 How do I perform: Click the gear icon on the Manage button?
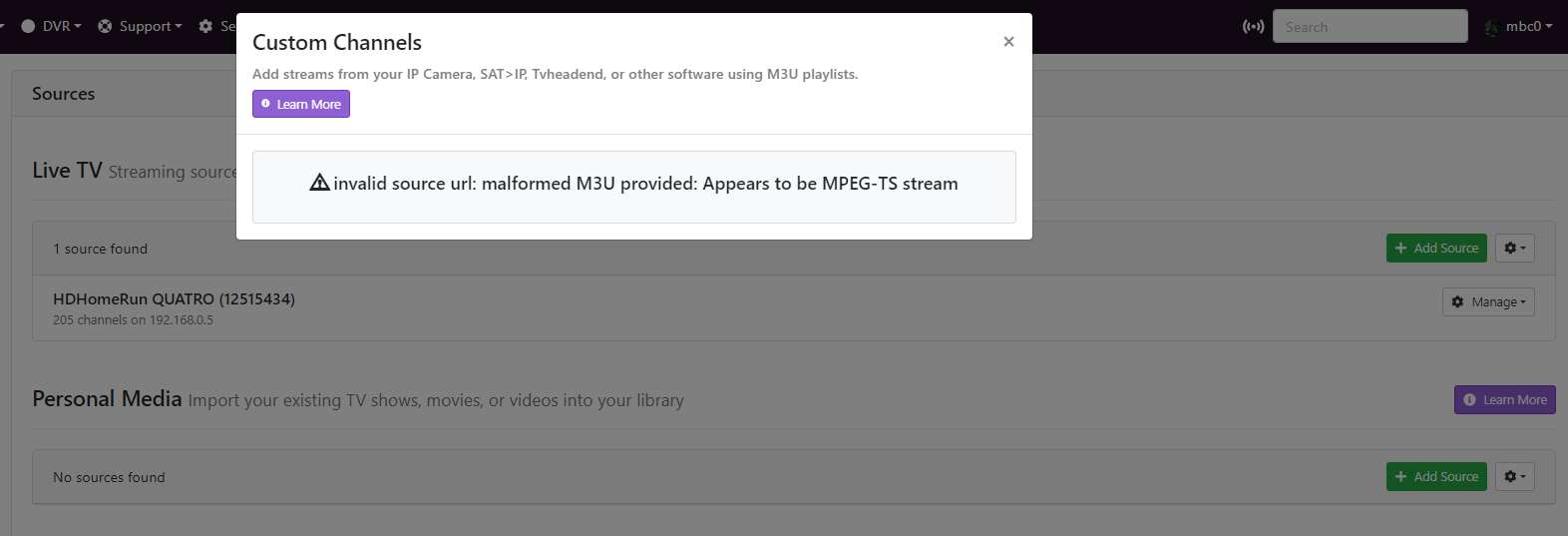[x=1458, y=302]
